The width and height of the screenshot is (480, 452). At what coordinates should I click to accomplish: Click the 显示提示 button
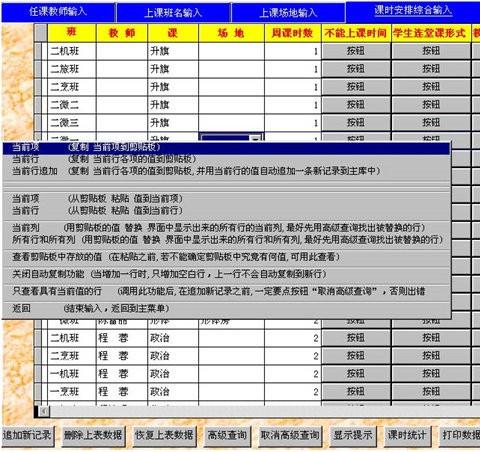[x=353, y=435]
